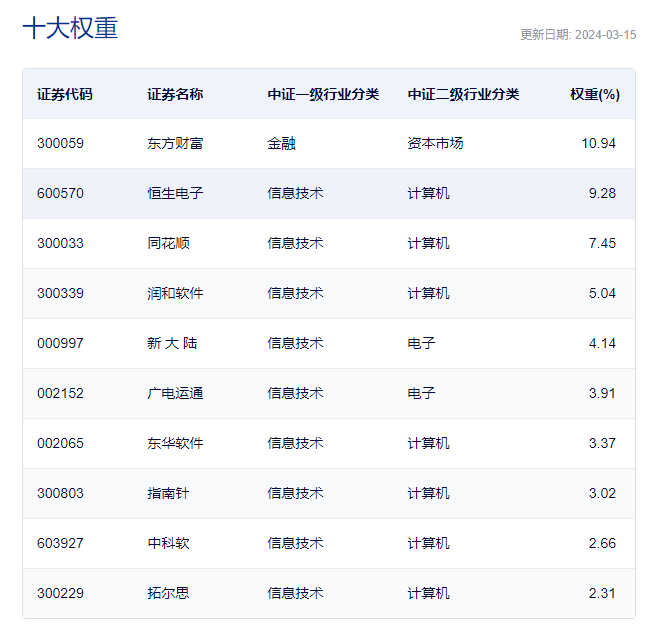Select security code 300229
Viewport: 648px width, 629px height.
tap(60, 593)
